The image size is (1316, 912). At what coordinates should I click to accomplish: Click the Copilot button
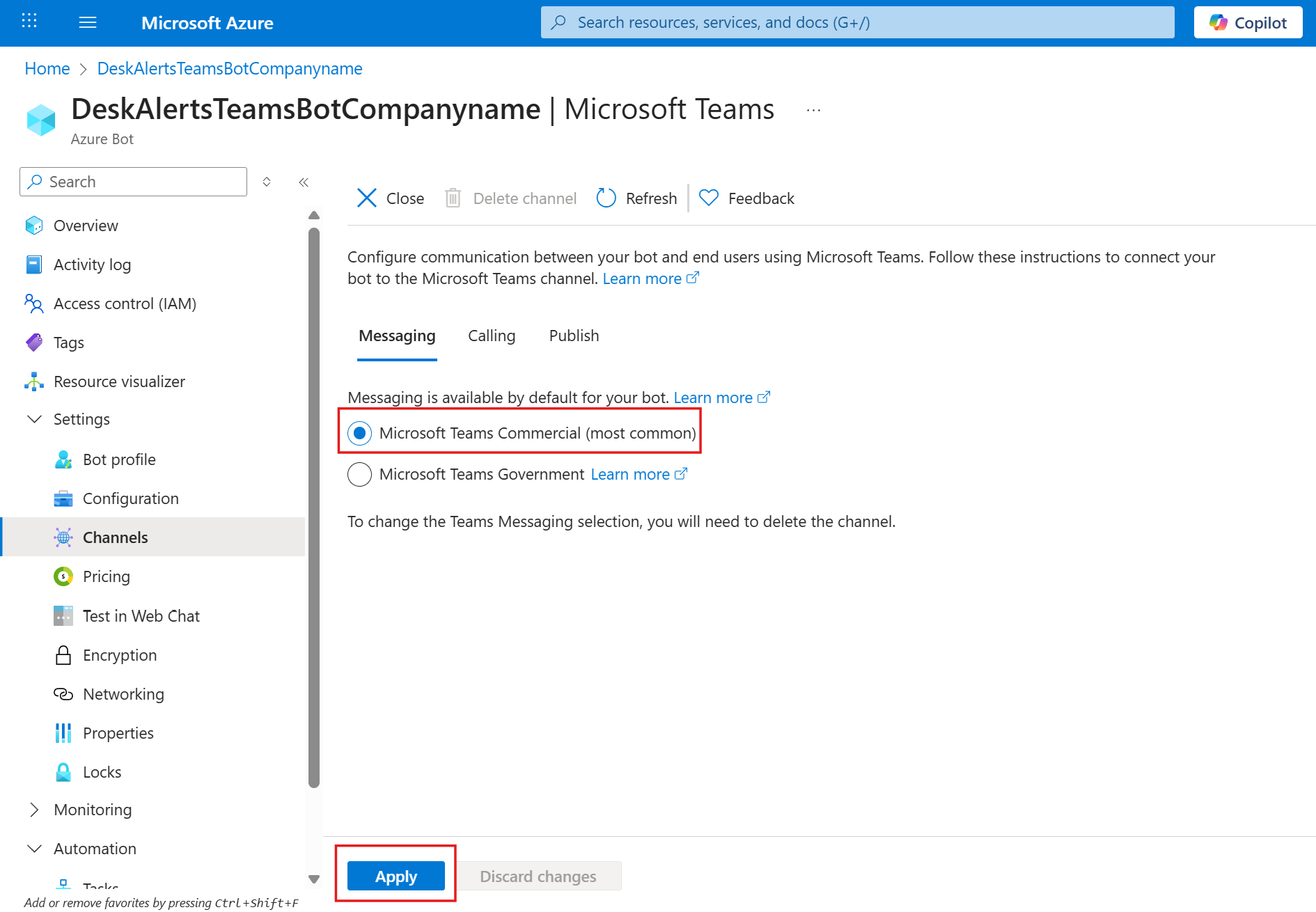pyautogui.click(x=1248, y=22)
